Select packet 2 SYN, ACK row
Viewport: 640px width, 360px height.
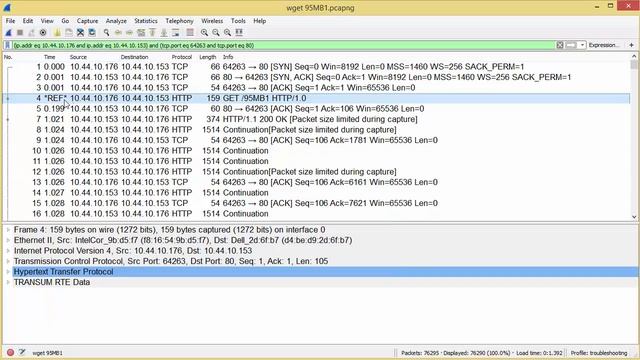pyautogui.click(x=316, y=77)
